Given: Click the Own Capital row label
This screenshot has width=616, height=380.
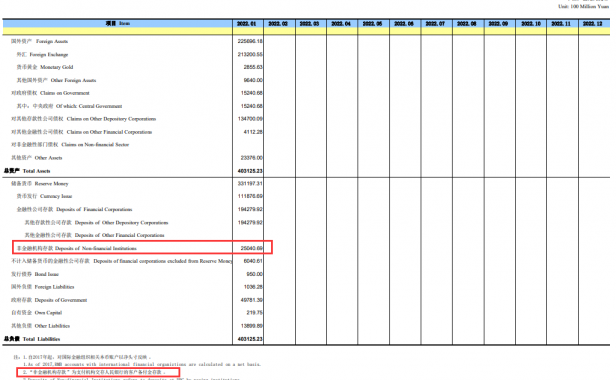Looking at the screenshot, I should coord(37,313).
